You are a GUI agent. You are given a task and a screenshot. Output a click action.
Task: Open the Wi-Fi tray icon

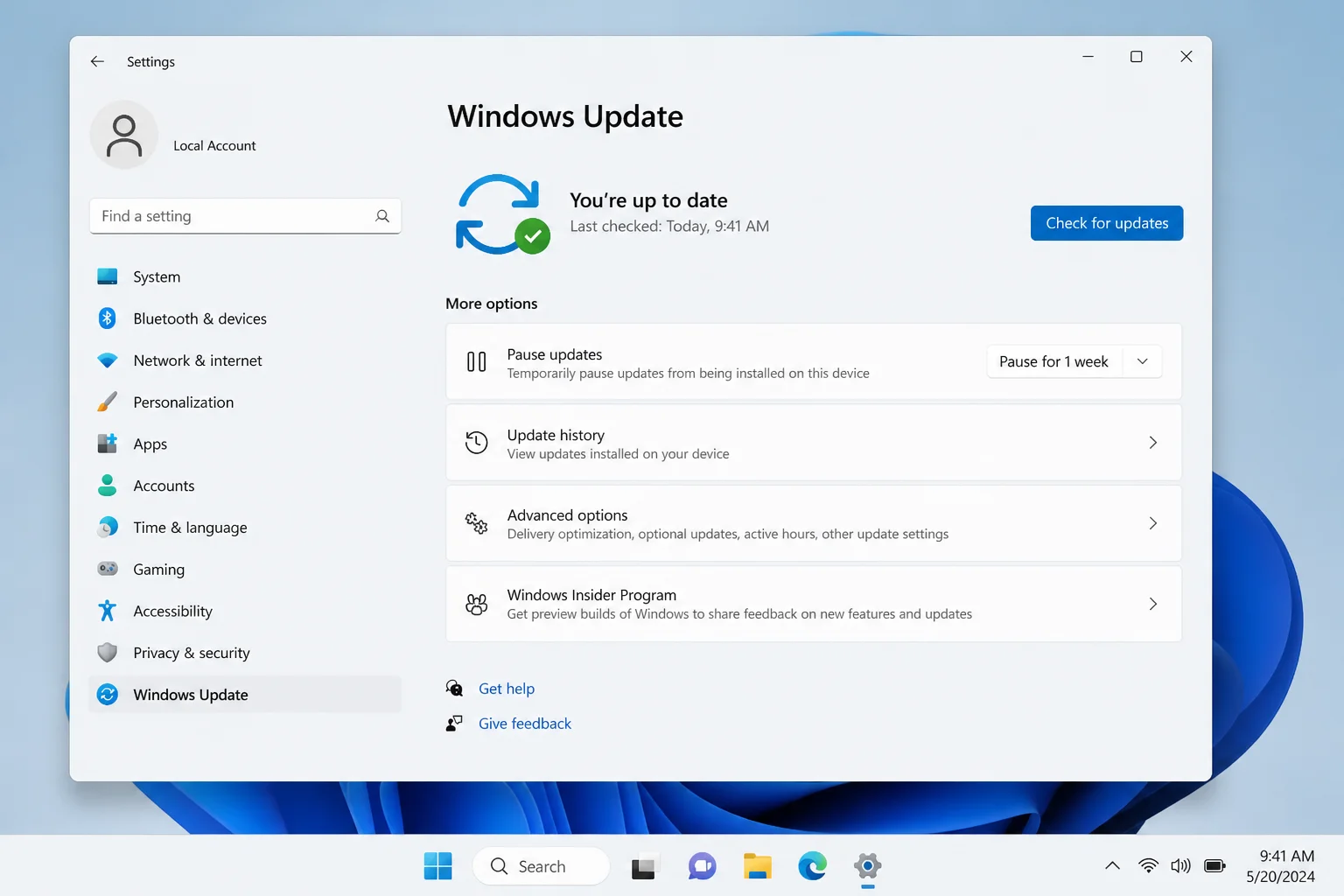tap(1148, 866)
